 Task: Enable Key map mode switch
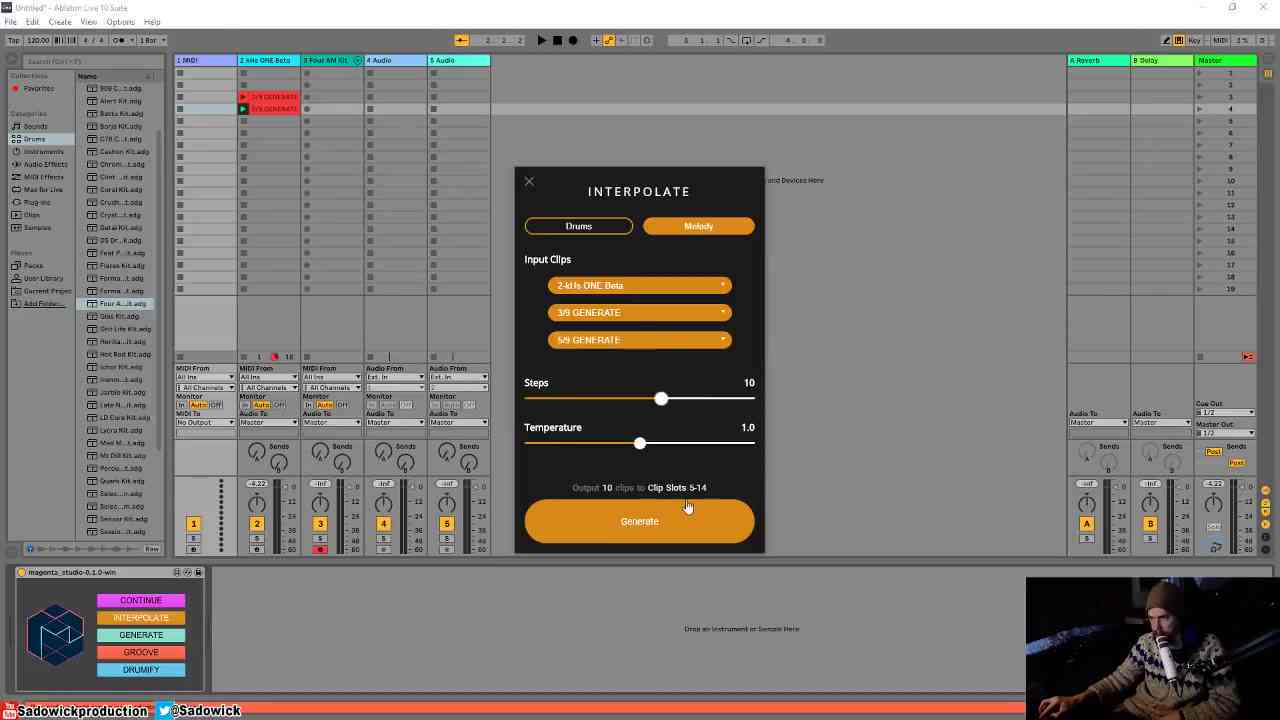1195,40
